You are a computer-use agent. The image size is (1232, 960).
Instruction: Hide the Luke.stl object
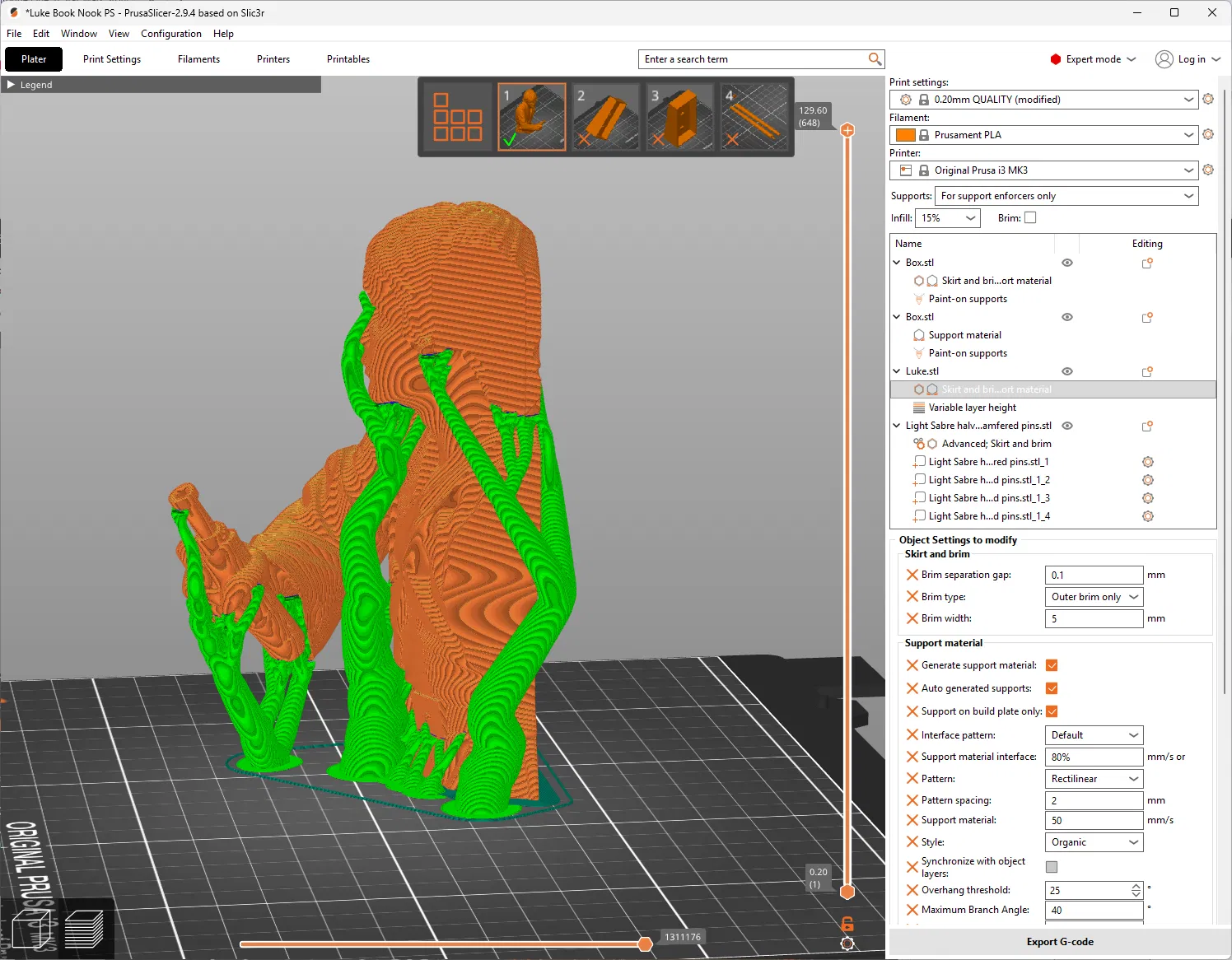(x=1067, y=371)
